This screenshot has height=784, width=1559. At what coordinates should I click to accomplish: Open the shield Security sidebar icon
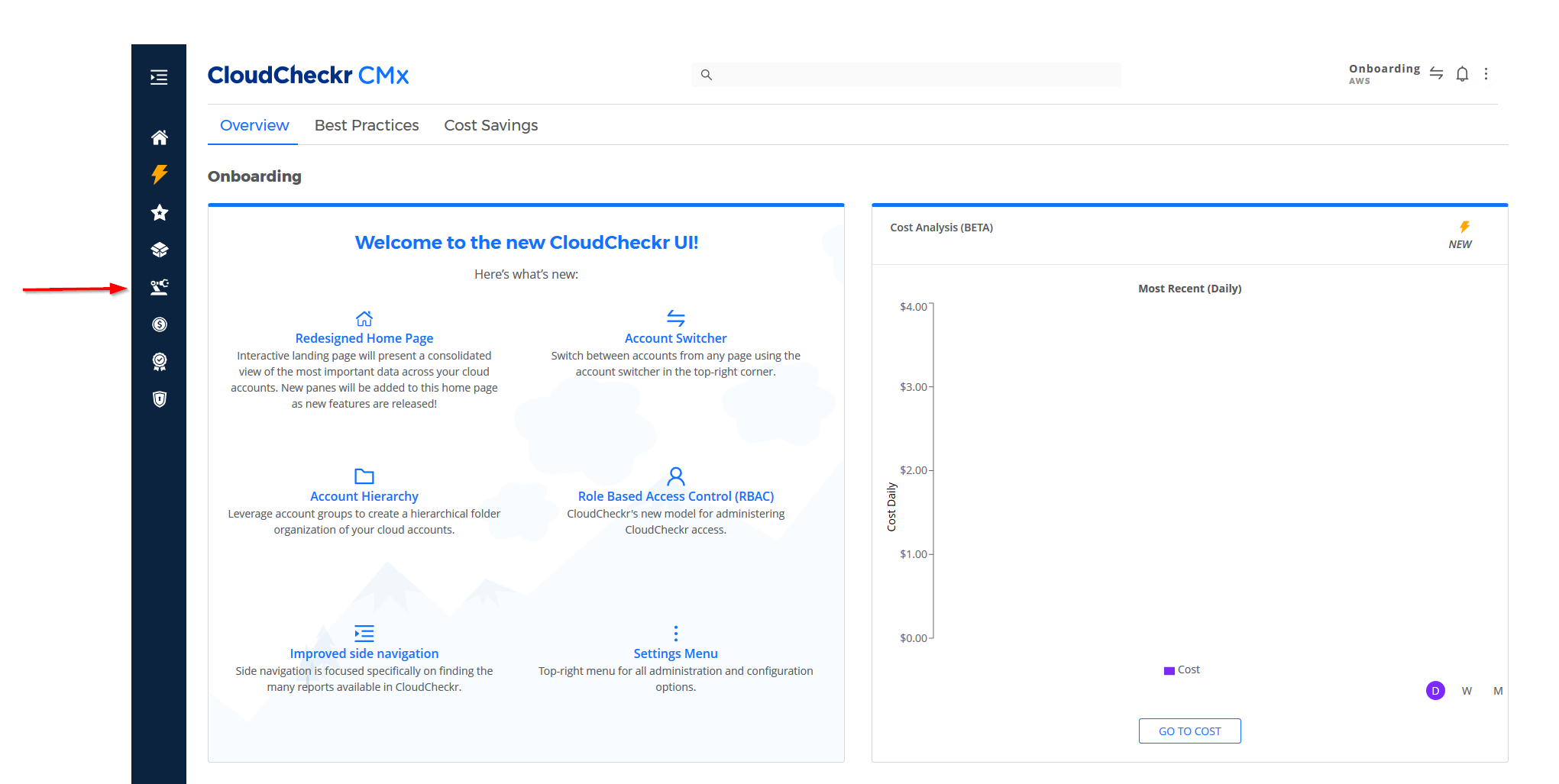(159, 399)
